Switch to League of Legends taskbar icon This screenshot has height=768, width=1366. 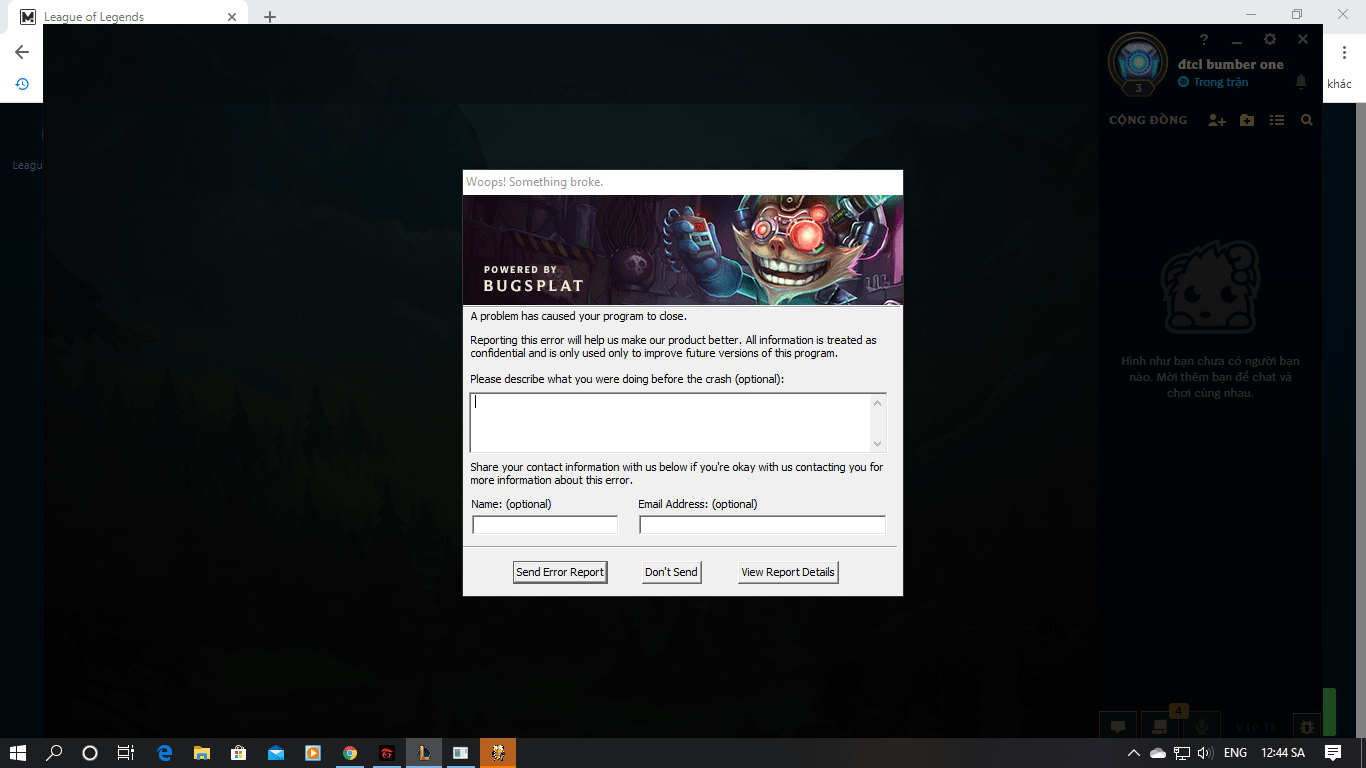pyautogui.click(x=424, y=753)
